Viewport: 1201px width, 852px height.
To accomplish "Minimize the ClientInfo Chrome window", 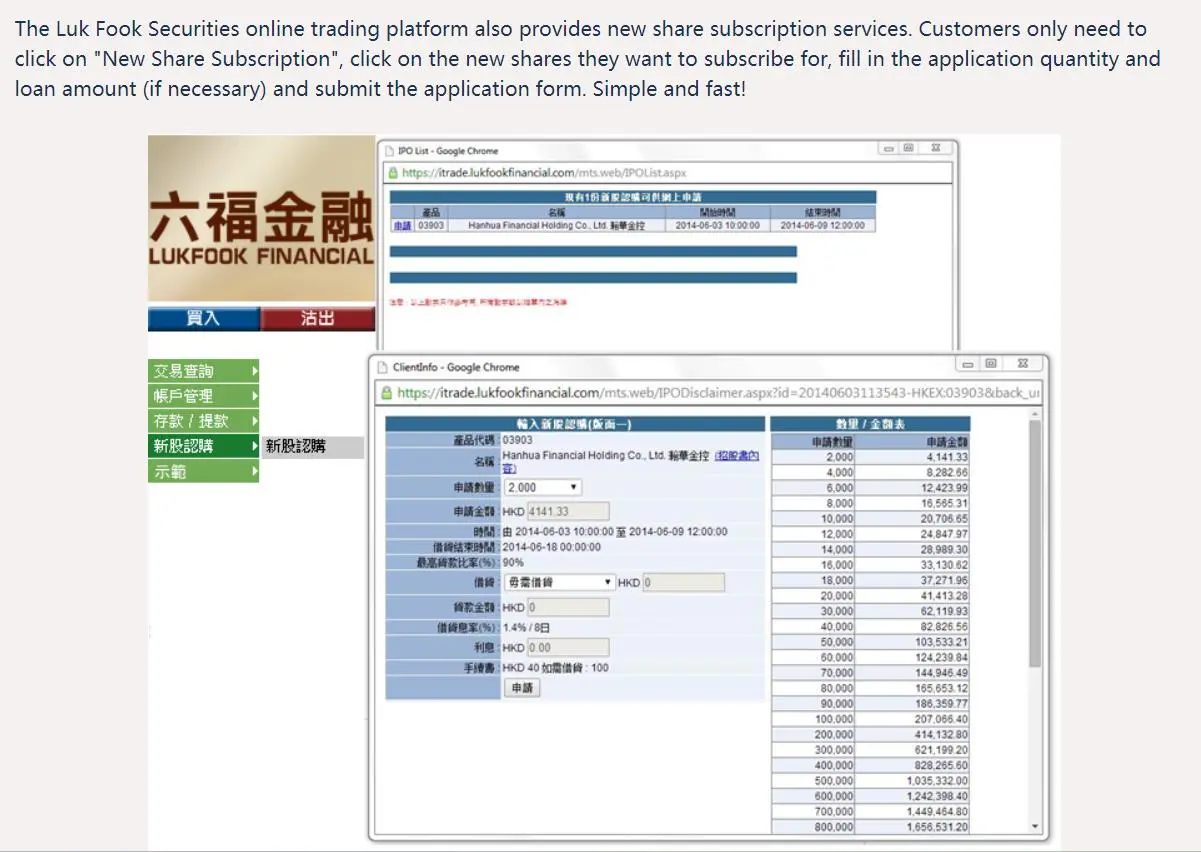I will 967,364.
